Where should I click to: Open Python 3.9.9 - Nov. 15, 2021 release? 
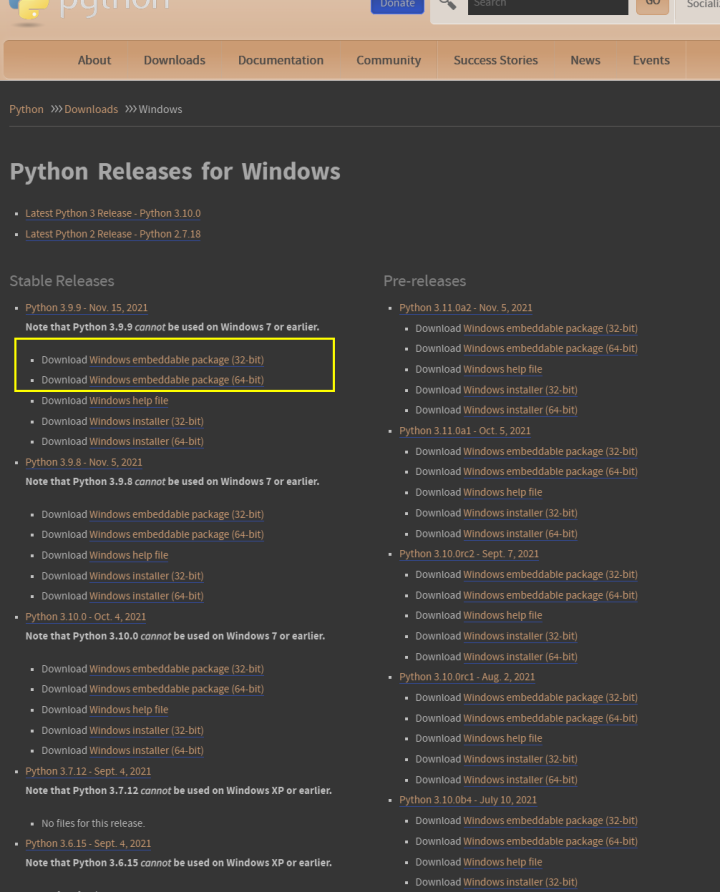click(86, 308)
